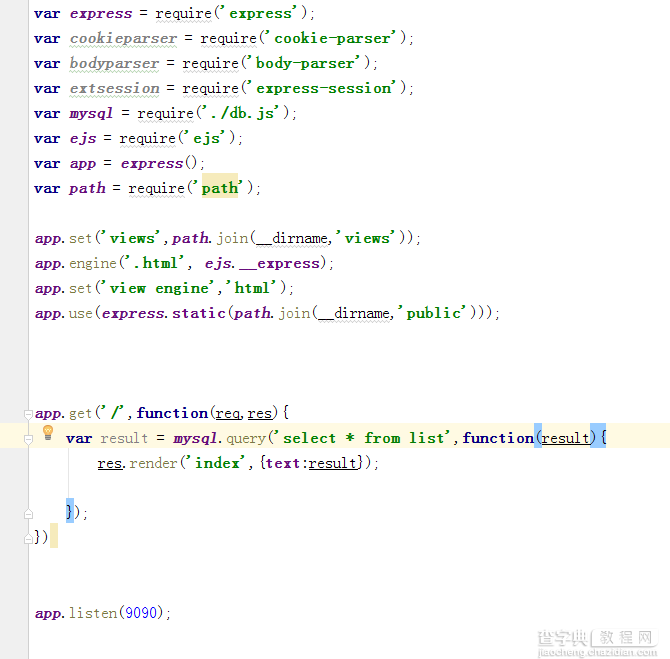
Task: Click the 'req' parameter in app.get
Action: pos(227,414)
